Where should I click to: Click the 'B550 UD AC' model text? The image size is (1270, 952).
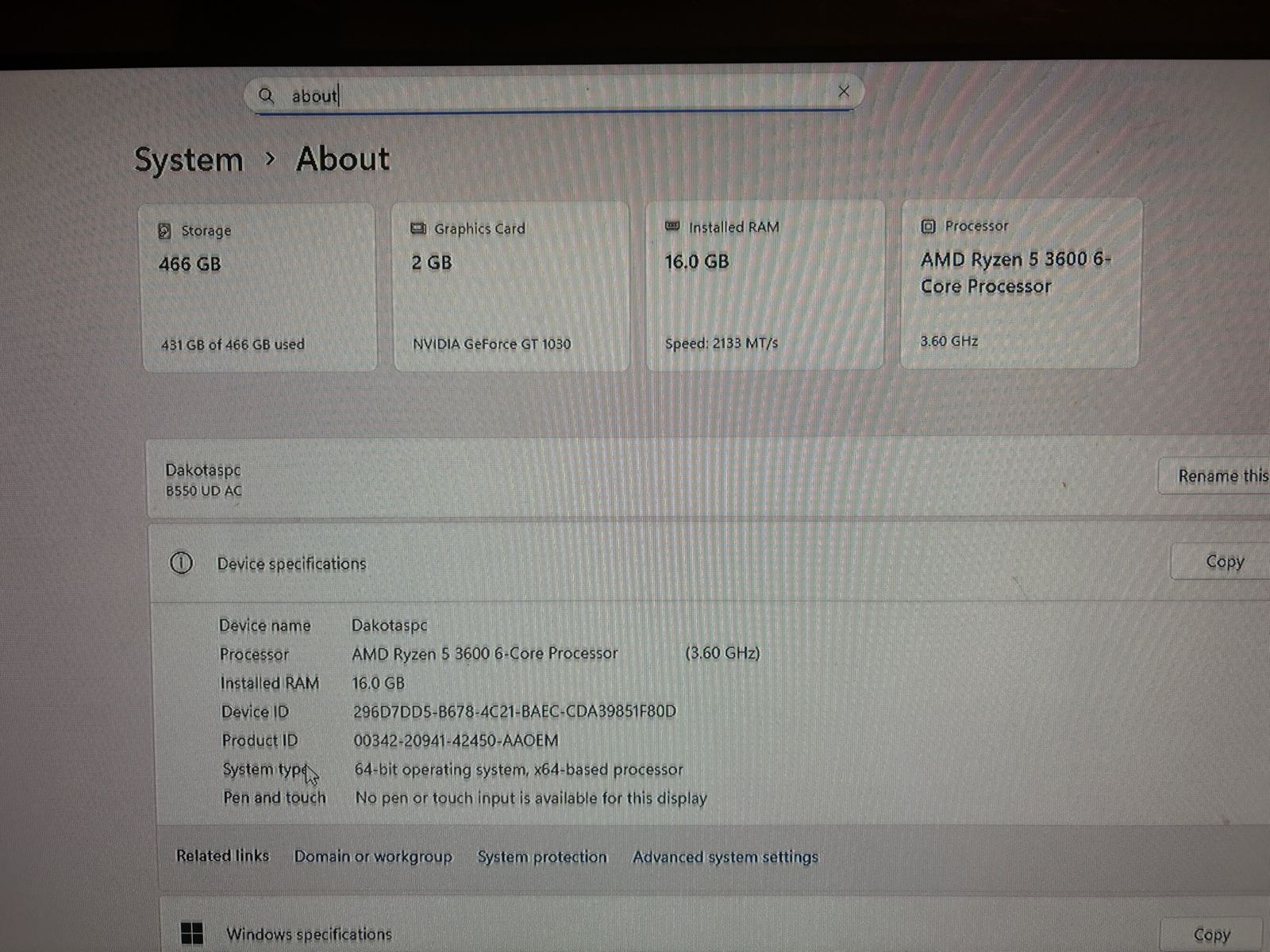click(204, 491)
